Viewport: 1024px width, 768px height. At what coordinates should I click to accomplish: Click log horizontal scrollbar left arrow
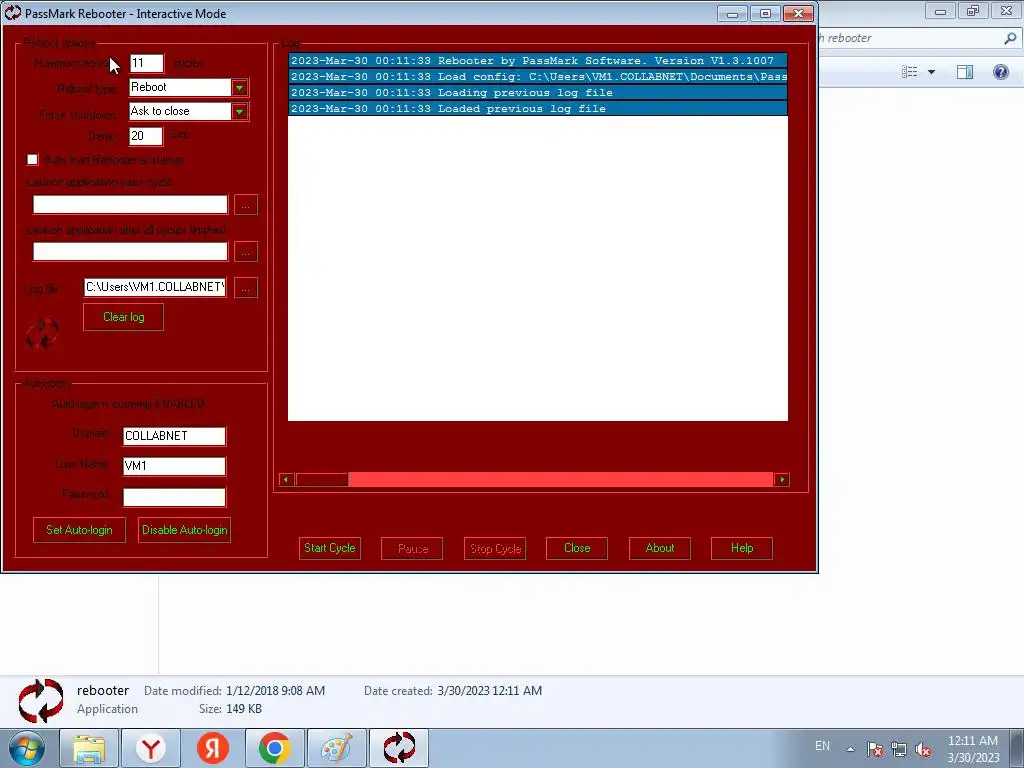click(x=286, y=480)
